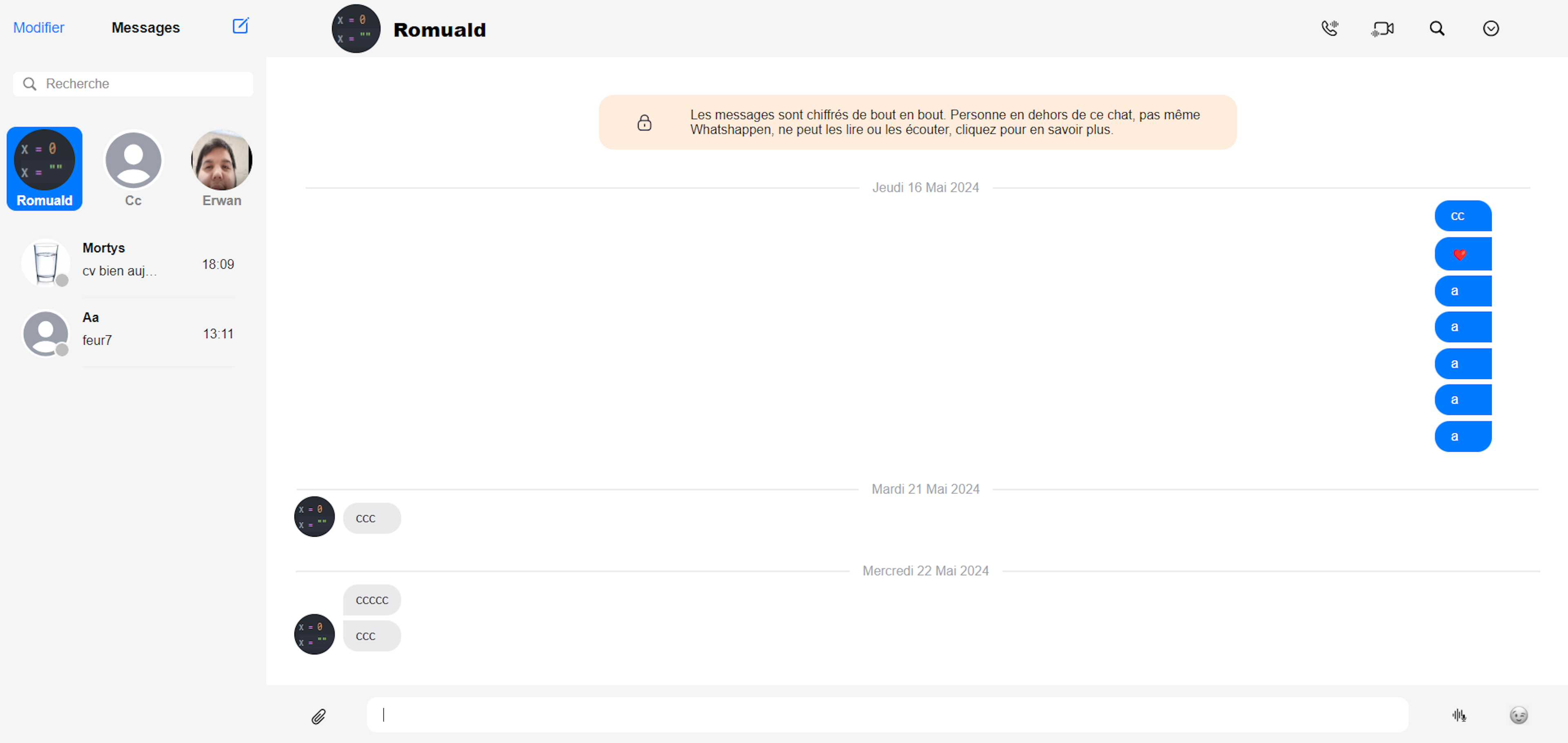The height and width of the screenshot is (743, 1568).
Task: Start a video call with Romuald
Action: tap(1382, 29)
